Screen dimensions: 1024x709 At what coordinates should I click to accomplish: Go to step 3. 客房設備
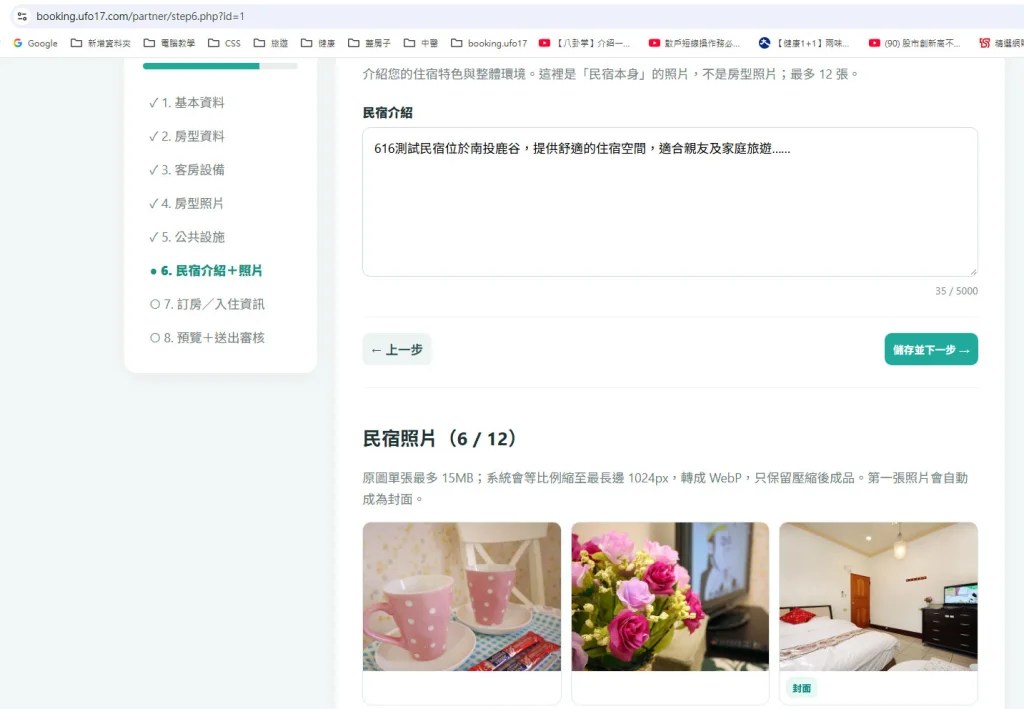[187, 170]
